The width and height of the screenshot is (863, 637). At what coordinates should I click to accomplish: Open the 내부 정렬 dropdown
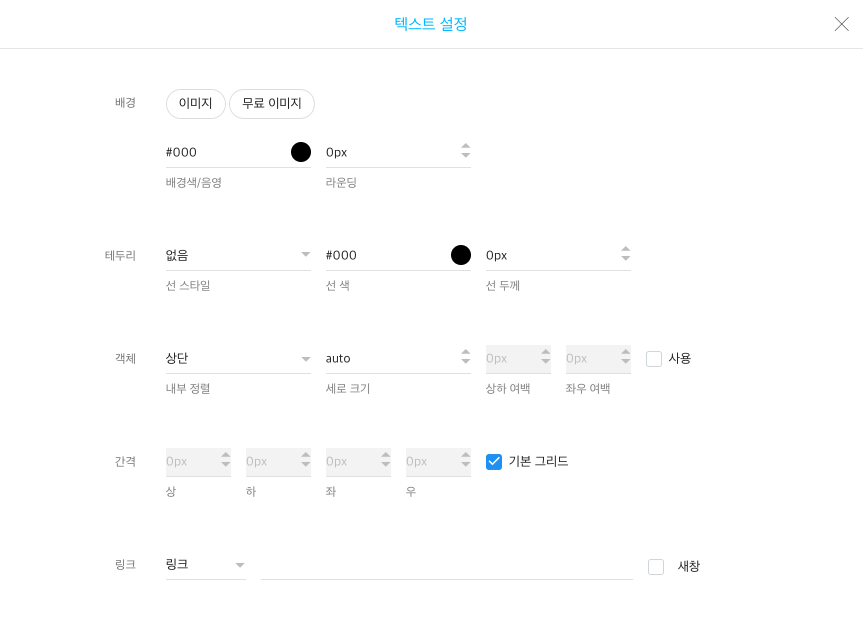[x=238, y=358]
